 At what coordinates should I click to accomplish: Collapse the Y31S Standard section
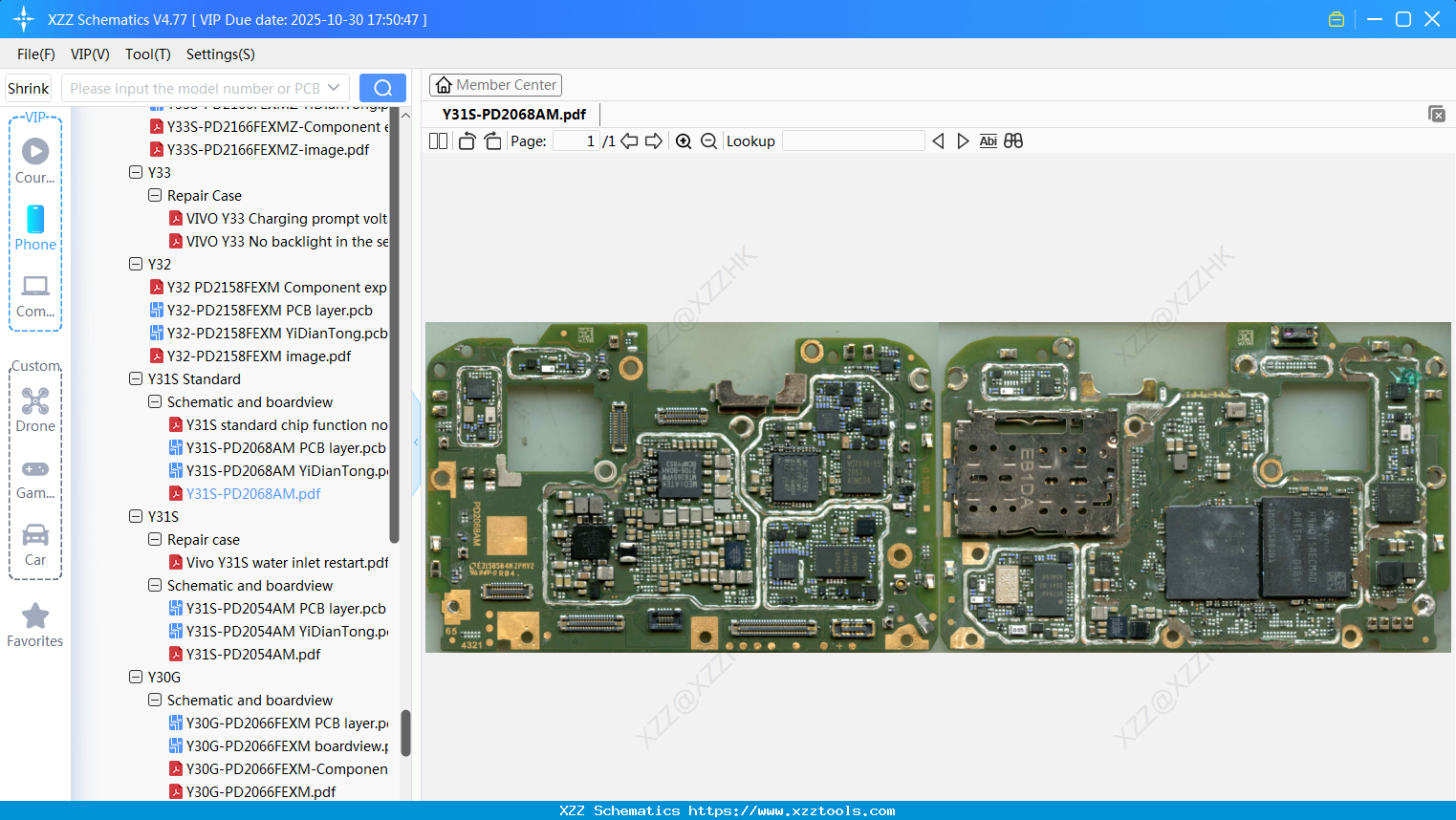tap(135, 378)
